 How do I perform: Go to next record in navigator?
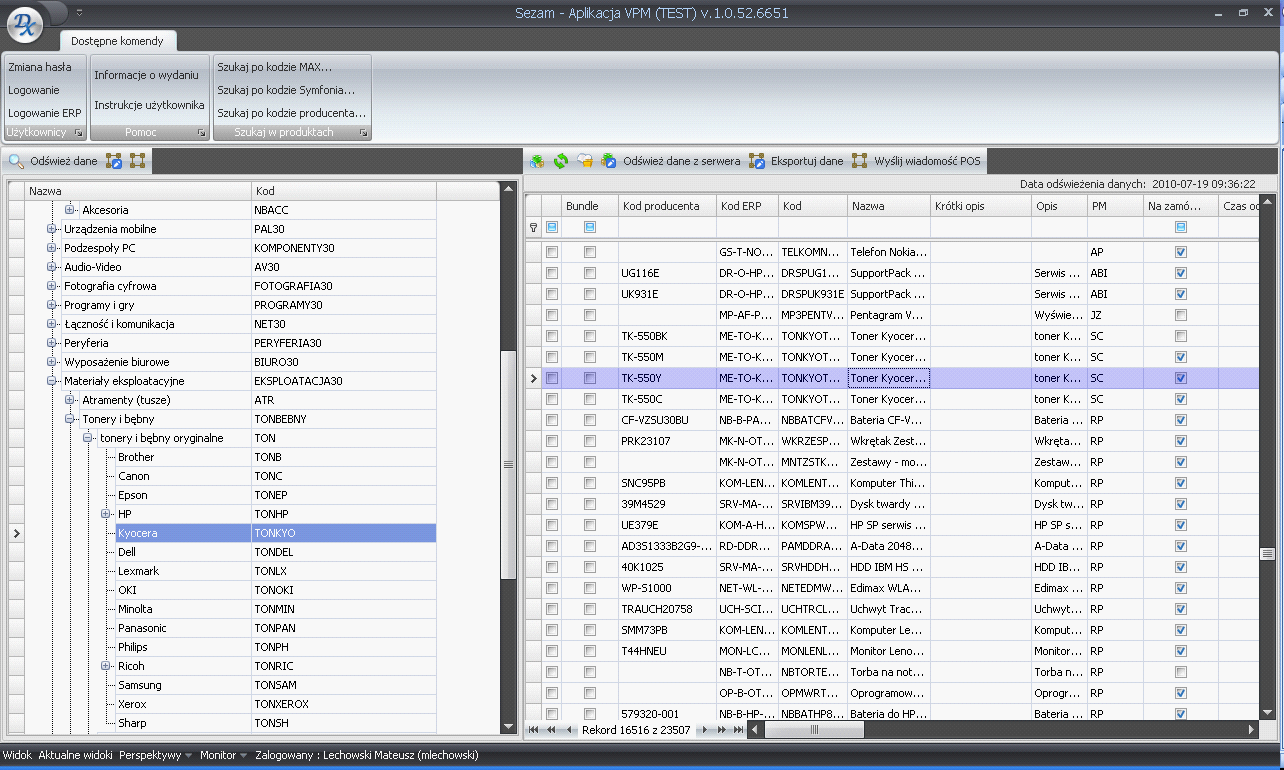click(x=704, y=730)
